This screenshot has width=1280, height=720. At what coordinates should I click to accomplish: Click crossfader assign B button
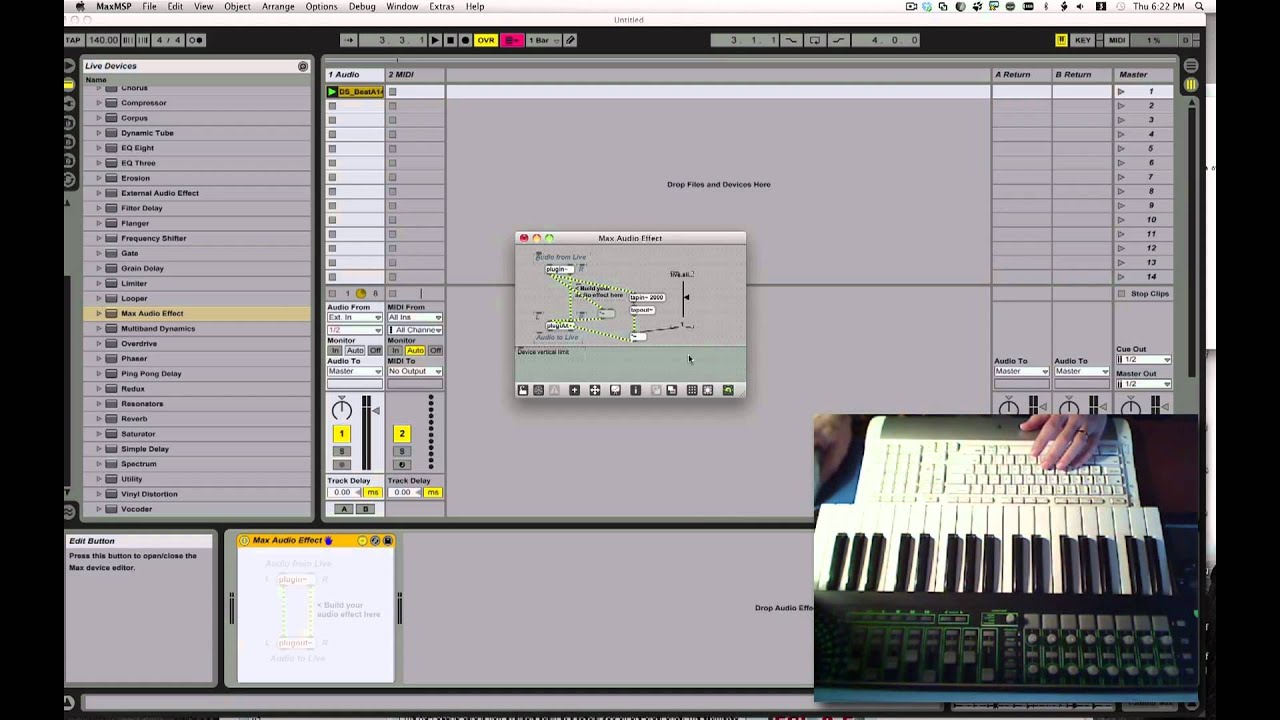tap(365, 509)
